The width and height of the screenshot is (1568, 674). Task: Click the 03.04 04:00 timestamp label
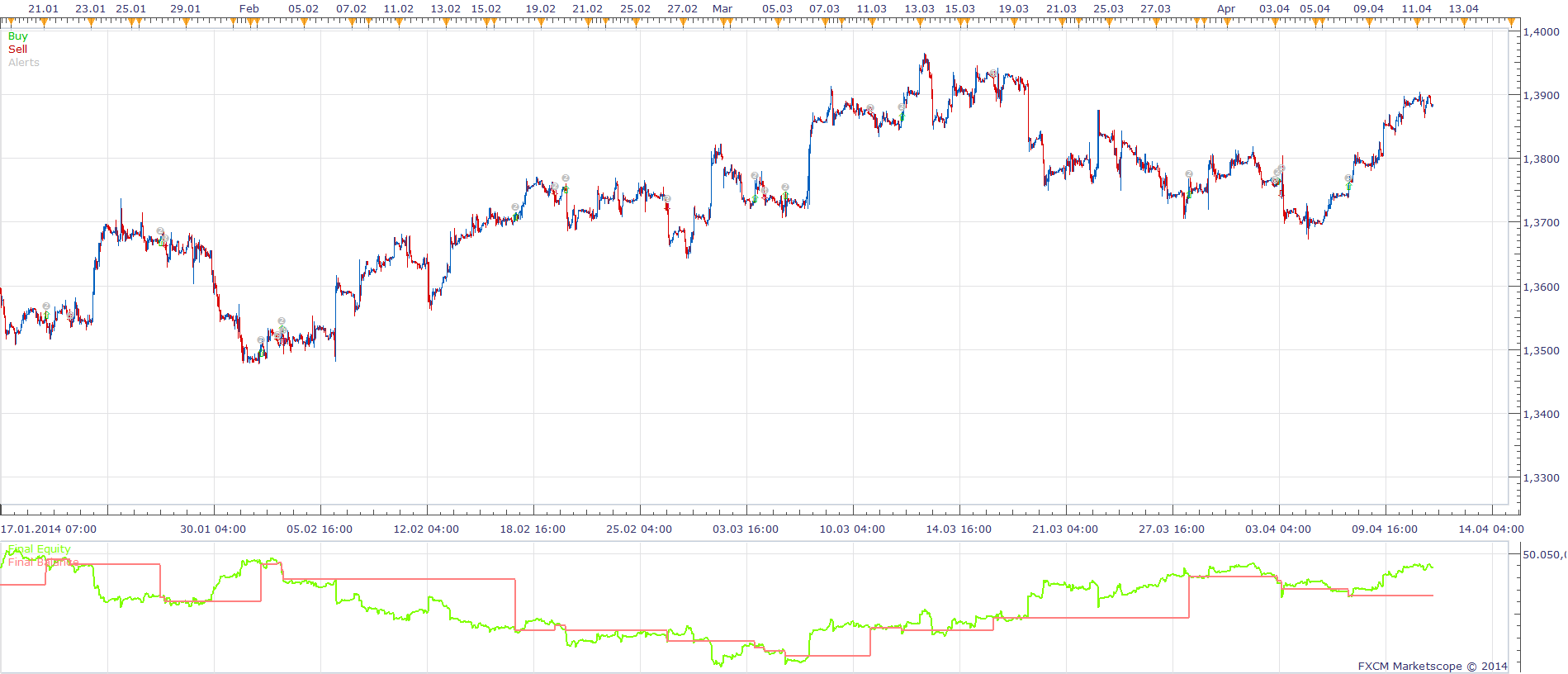(x=1278, y=529)
